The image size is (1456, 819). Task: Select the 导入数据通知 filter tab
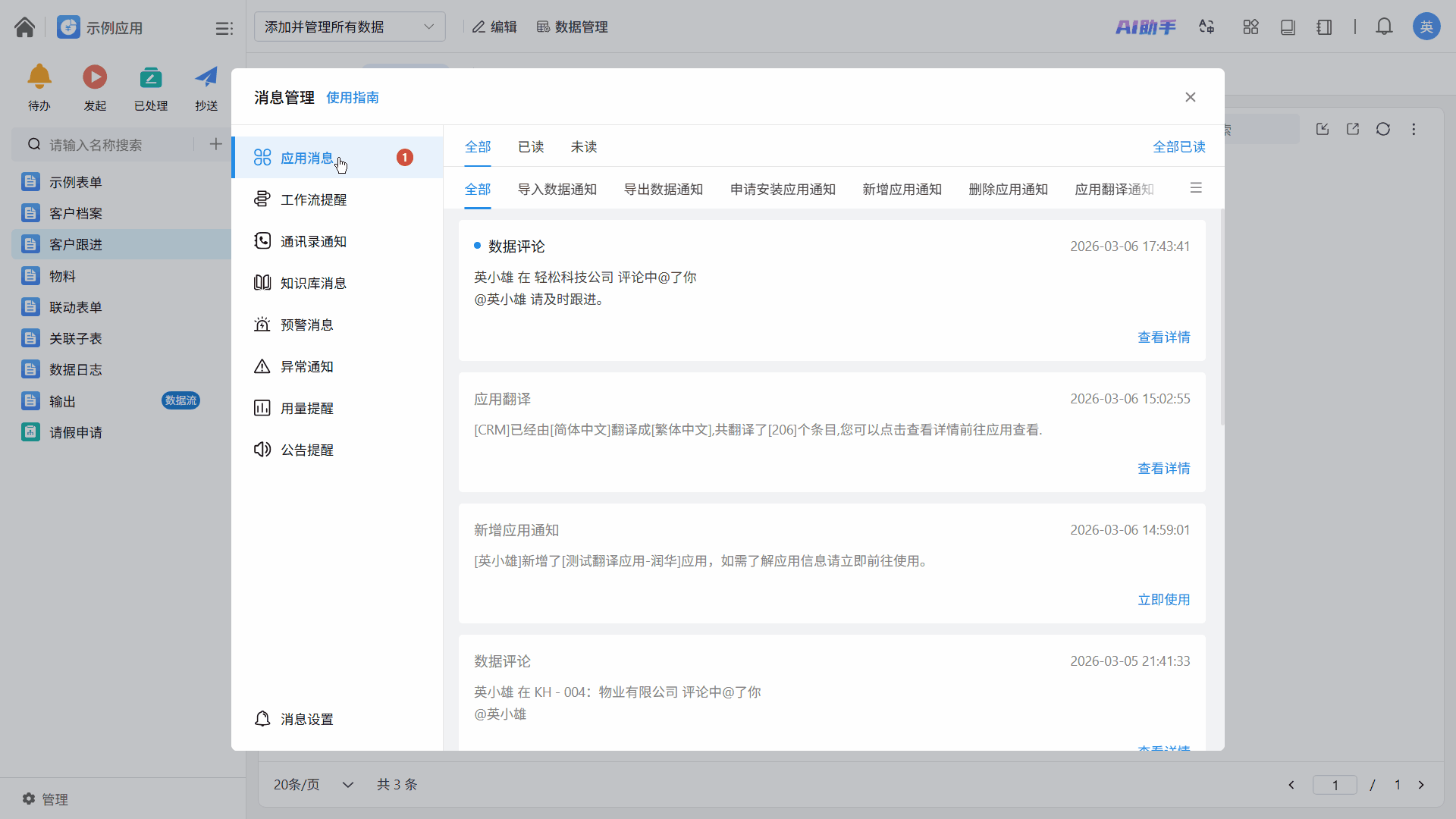(557, 190)
